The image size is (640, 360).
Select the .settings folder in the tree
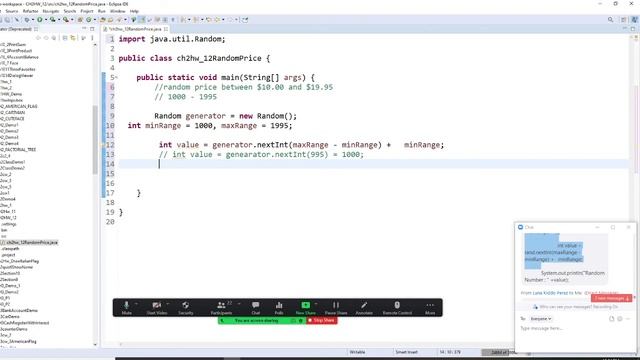point(9,224)
